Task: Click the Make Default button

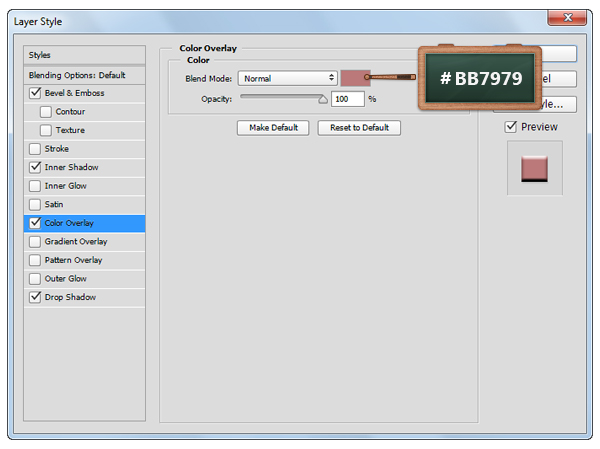Action: [273, 128]
